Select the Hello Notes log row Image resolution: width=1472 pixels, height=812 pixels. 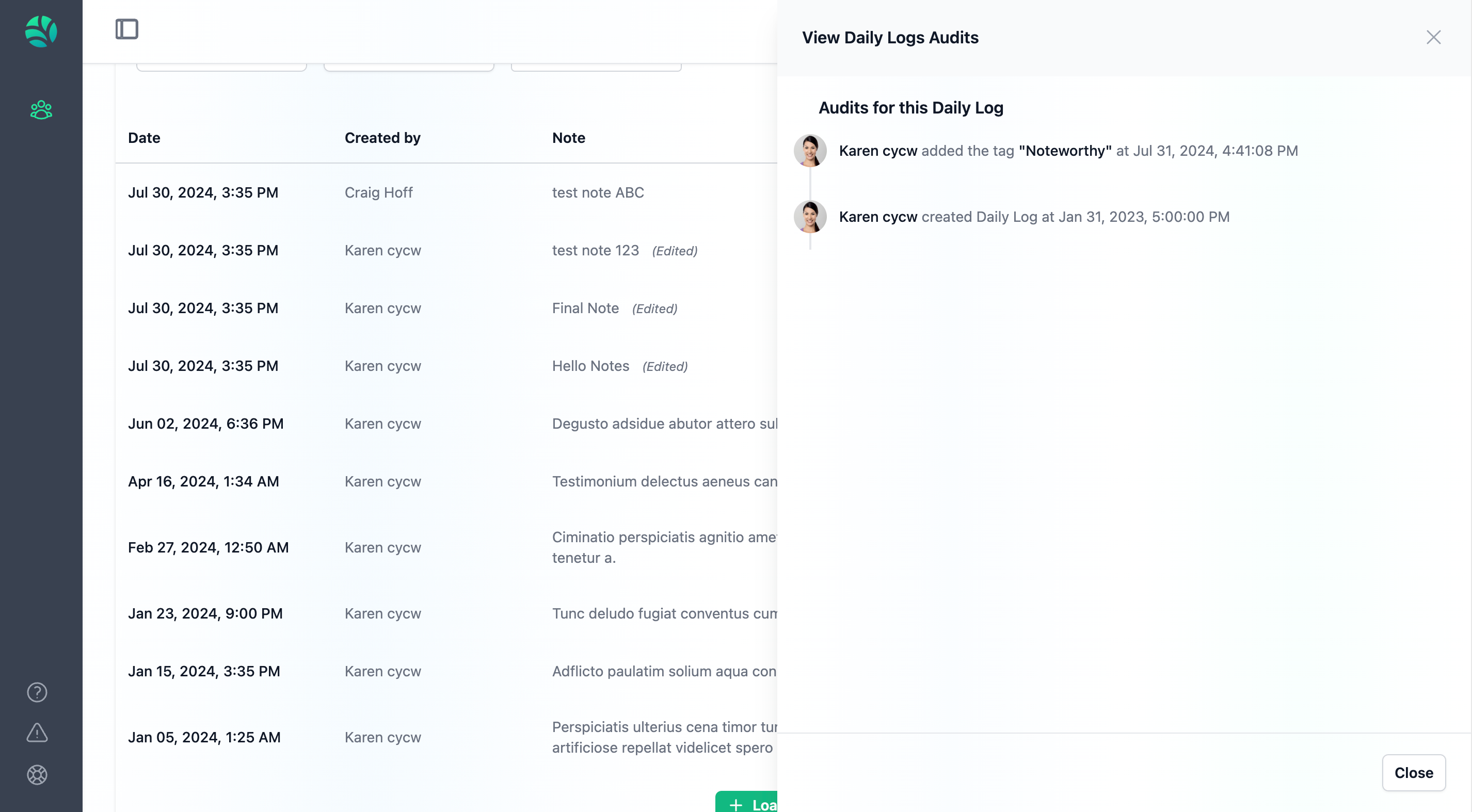click(590, 366)
